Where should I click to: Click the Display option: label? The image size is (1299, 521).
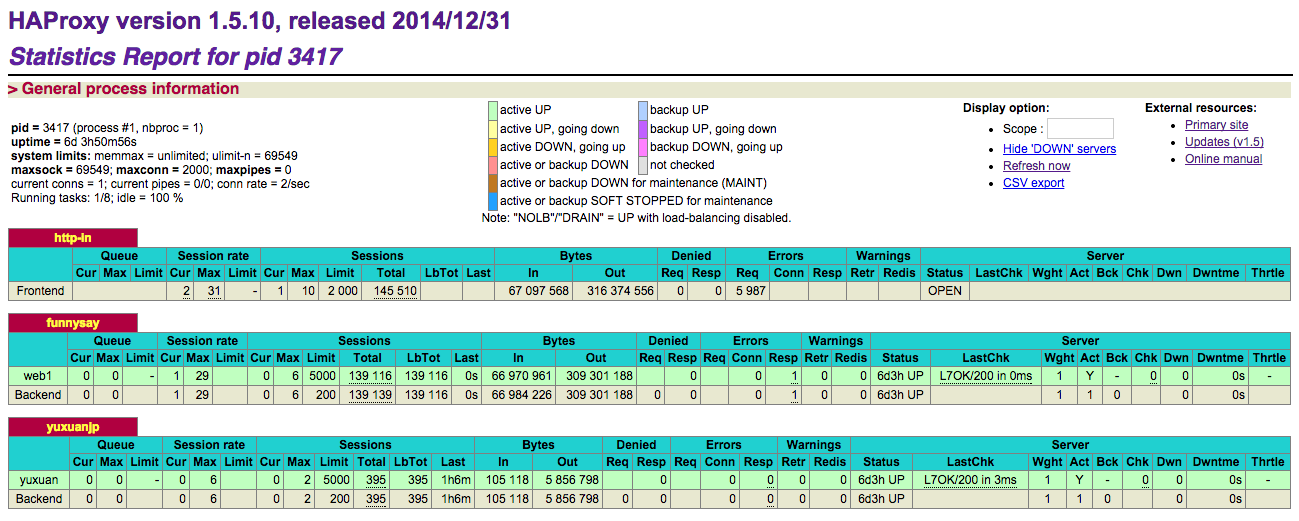[x=1006, y=108]
